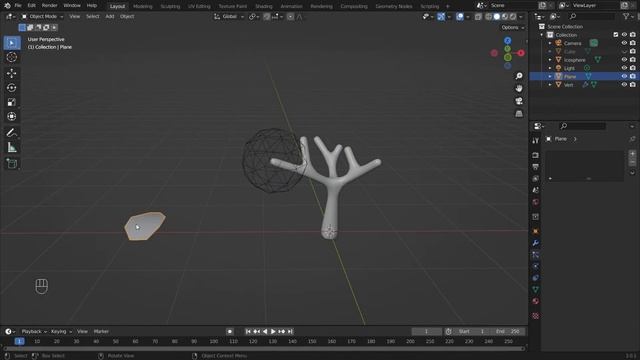Open the Texture properties checker tab

click(536, 316)
